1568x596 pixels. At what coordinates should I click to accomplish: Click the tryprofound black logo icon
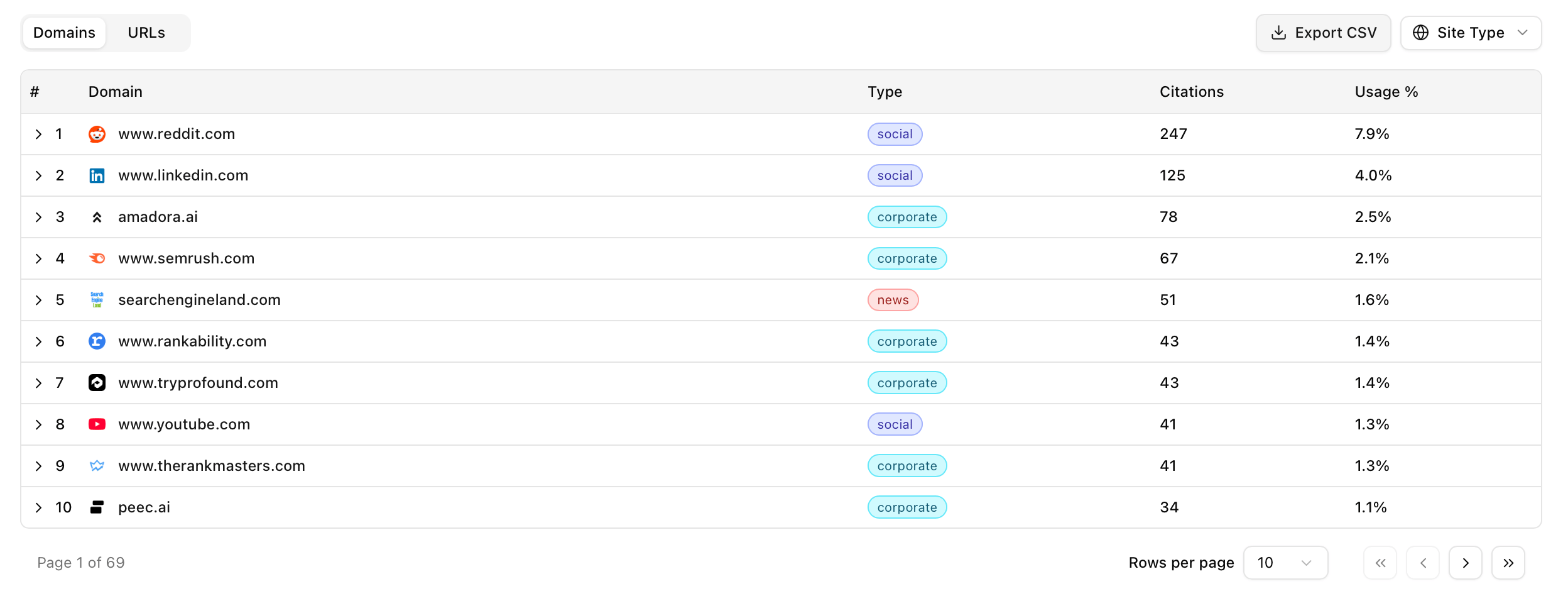coord(97,383)
